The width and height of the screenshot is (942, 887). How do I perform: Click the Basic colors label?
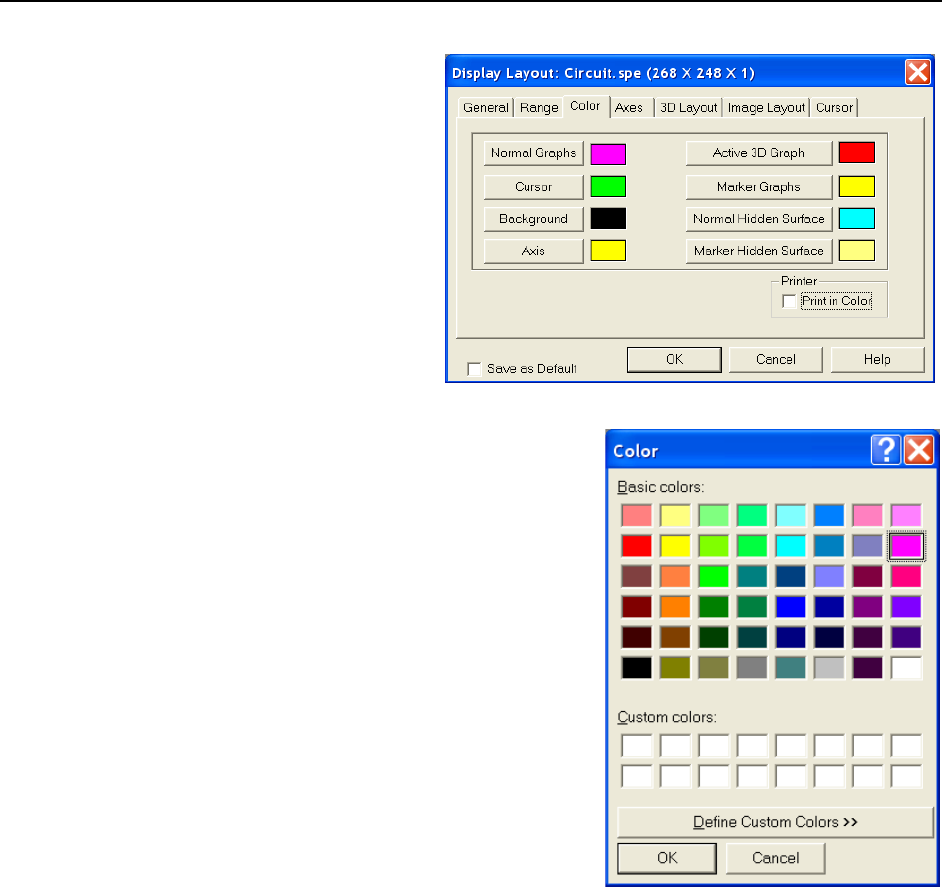[661, 487]
